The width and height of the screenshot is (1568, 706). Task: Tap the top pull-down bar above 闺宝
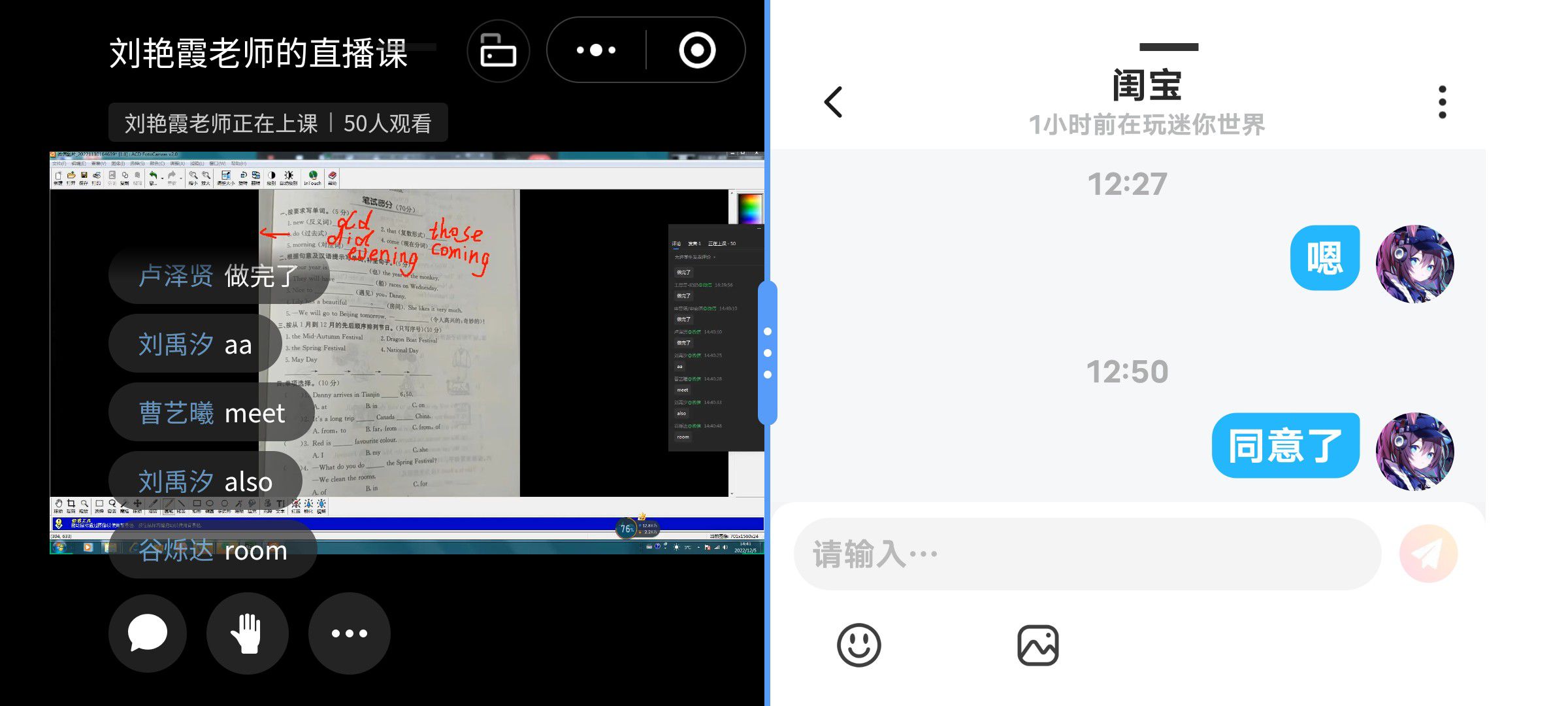click(x=1168, y=47)
